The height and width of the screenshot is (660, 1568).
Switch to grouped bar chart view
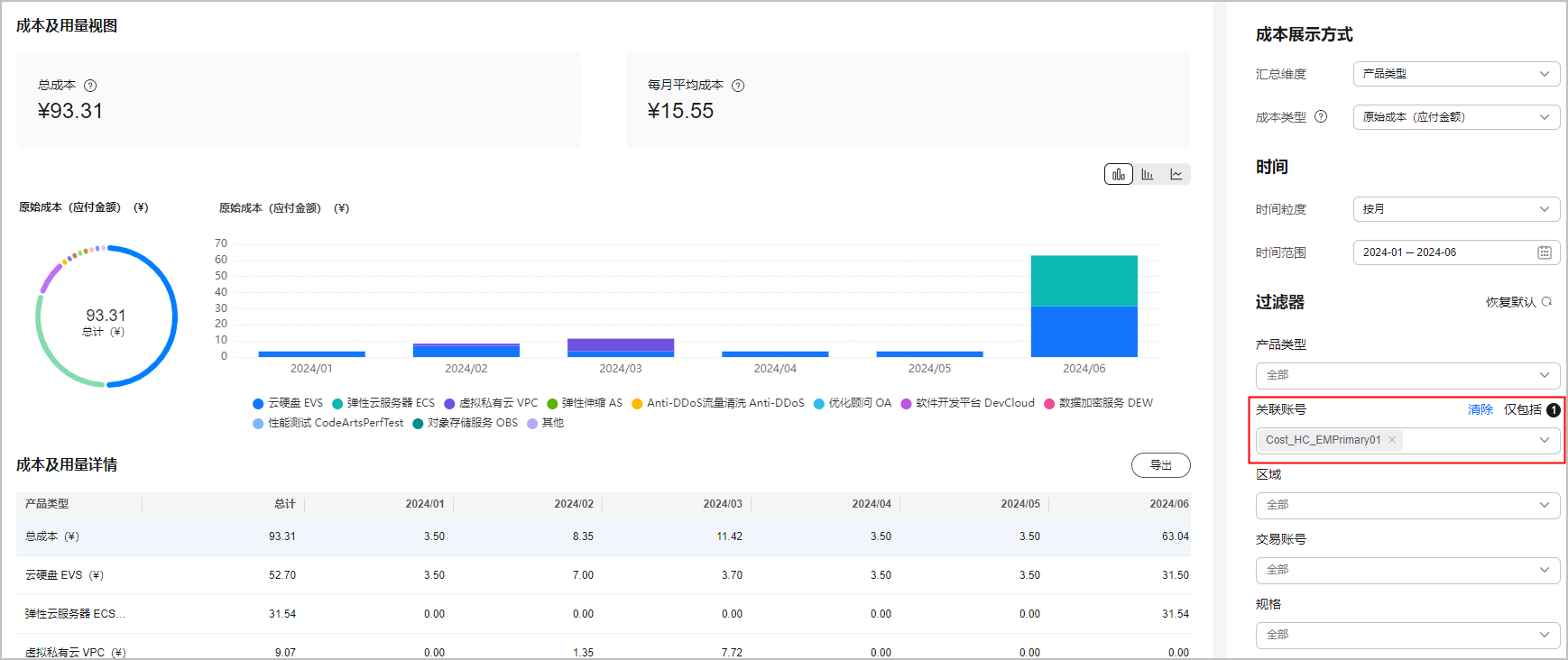tap(1148, 174)
